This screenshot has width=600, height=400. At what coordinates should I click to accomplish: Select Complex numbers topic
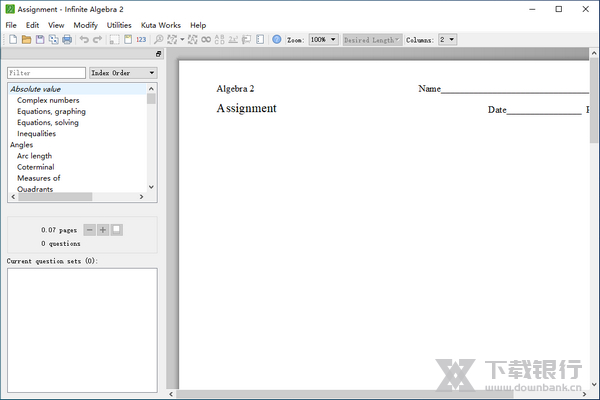tap(48, 100)
